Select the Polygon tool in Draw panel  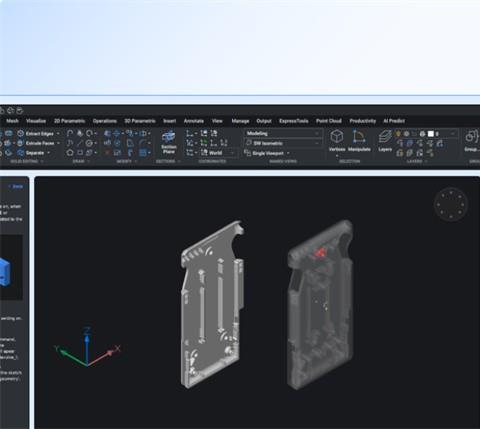click(x=70, y=153)
